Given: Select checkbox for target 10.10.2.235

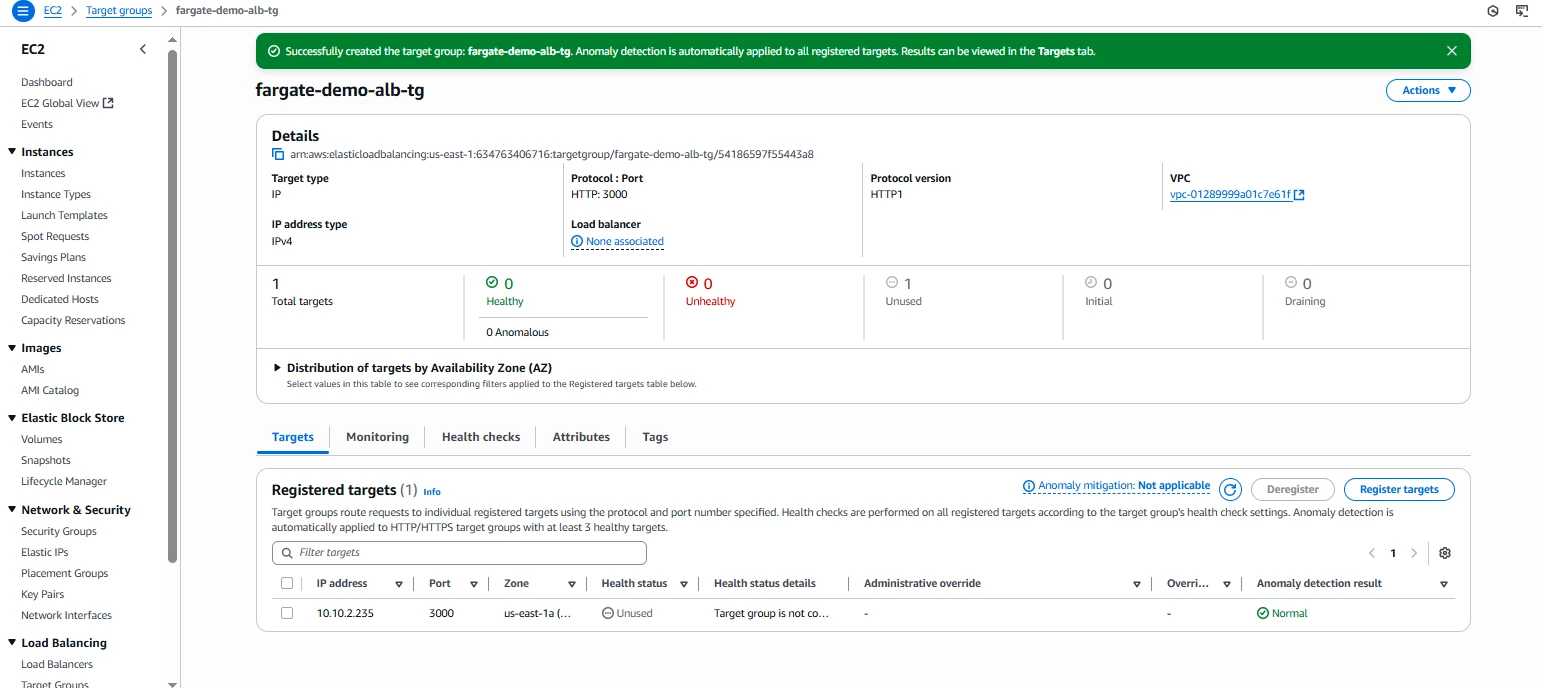Looking at the screenshot, I should click(x=287, y=613).
